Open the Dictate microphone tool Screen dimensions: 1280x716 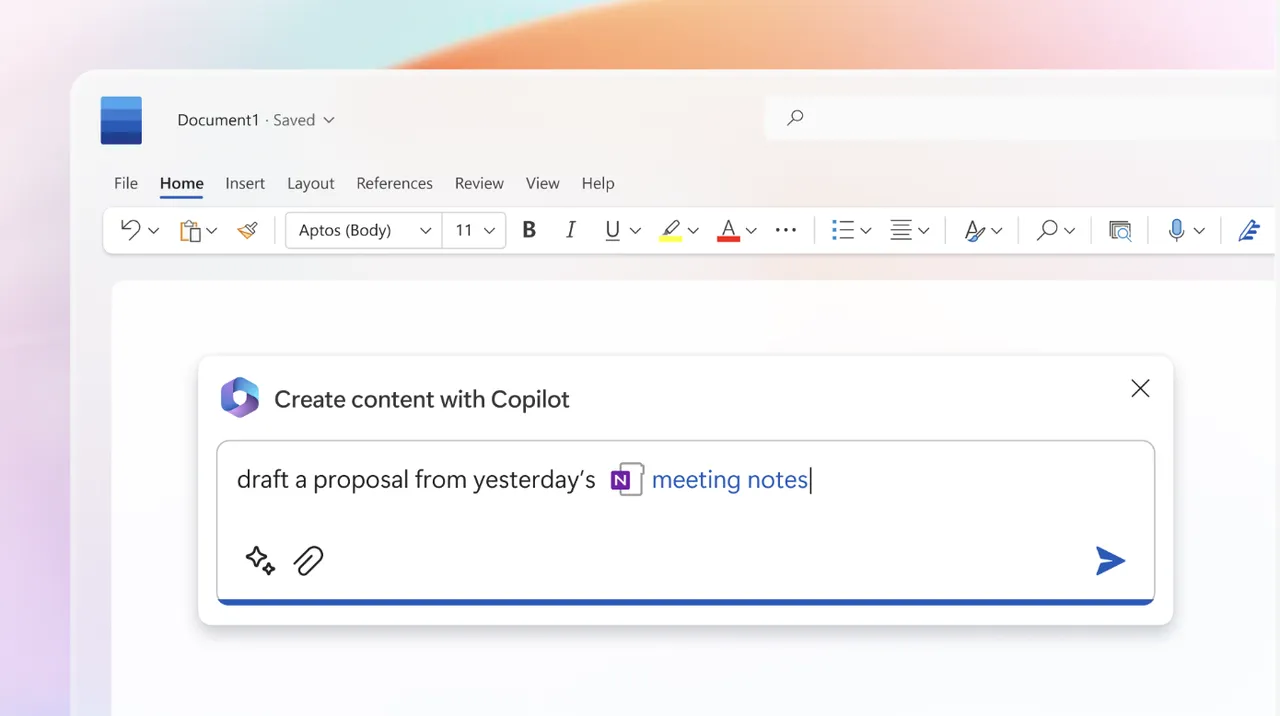coord(1176,230)
